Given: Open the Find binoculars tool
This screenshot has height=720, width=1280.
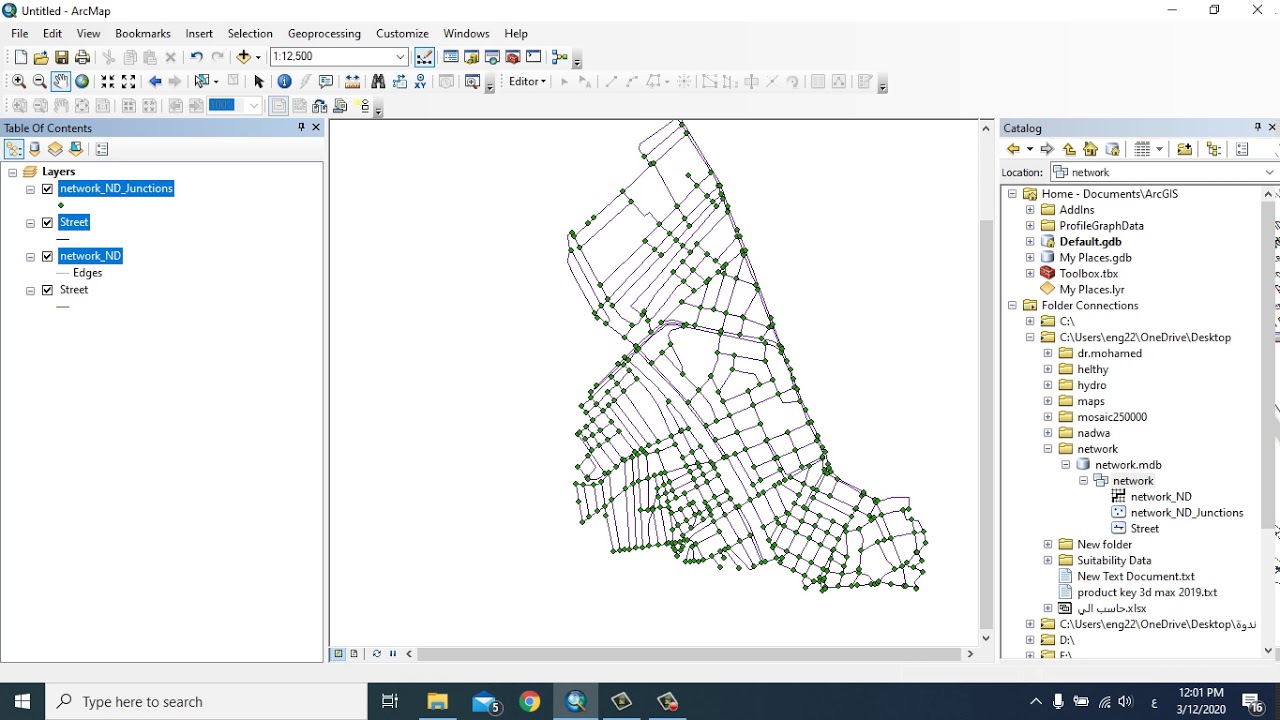Looking at the screenshot, I should point(378,82).
